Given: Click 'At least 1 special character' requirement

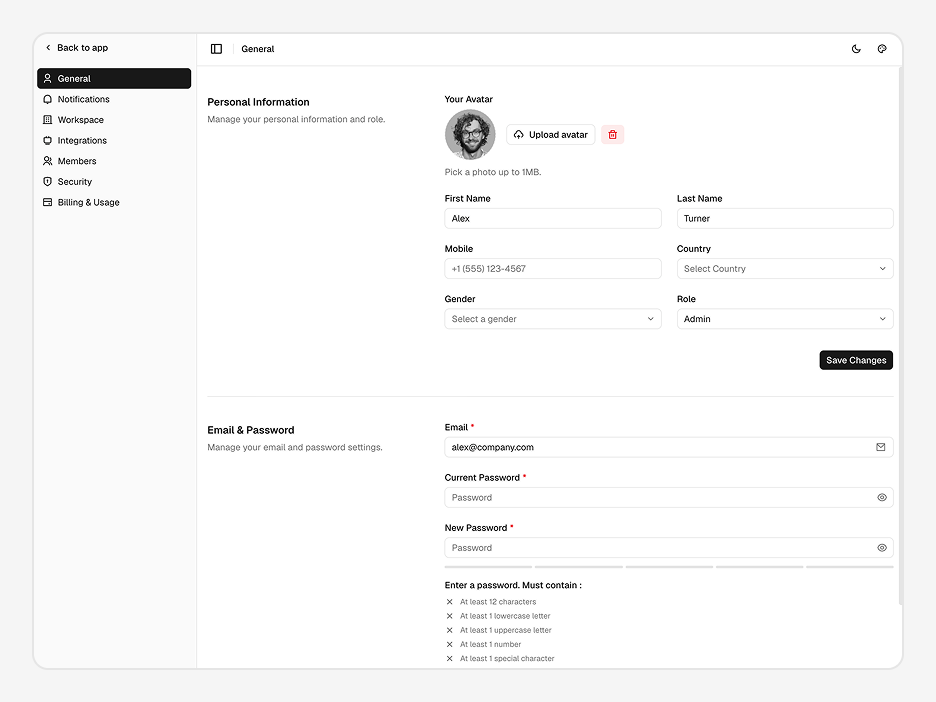Looking at the screenshot, I should coord(507,658).
